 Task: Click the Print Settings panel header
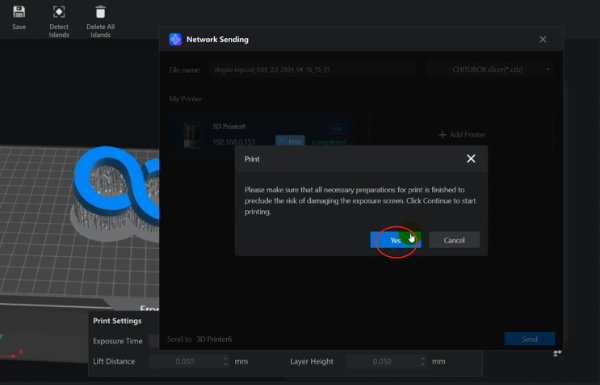click(117, 321)
